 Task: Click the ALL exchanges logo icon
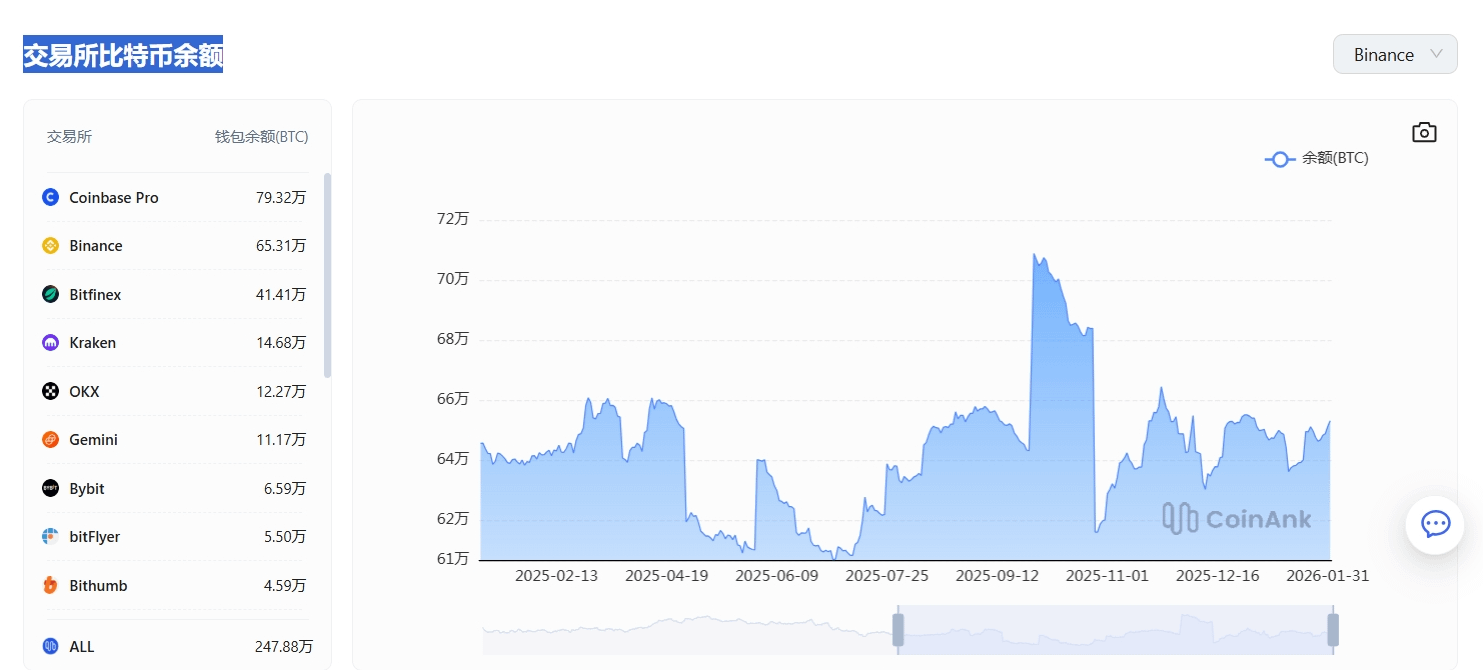coord(51,646)
